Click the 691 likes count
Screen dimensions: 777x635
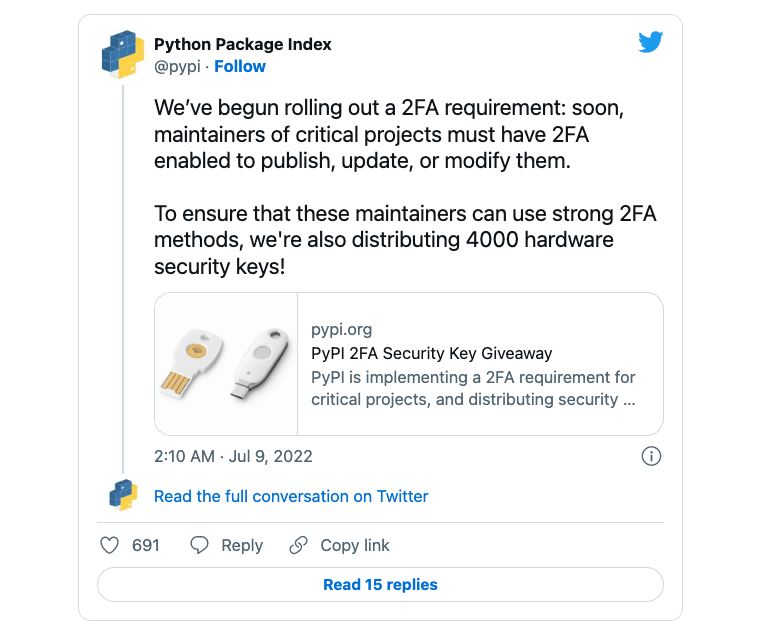[146, 545]
